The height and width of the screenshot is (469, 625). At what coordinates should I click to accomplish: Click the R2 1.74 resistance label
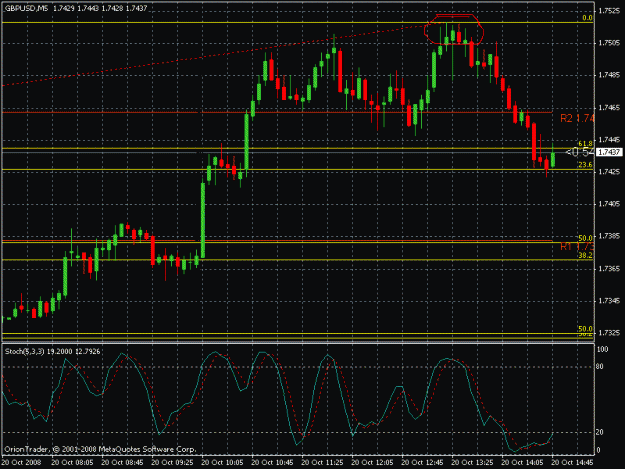point(577,118)
